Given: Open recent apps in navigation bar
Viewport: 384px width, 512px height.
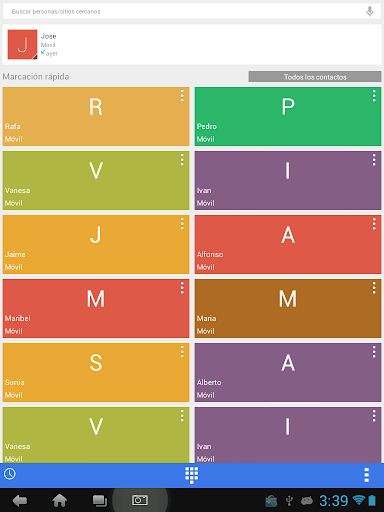Looking at the screenshot, I should click(100, 500).
